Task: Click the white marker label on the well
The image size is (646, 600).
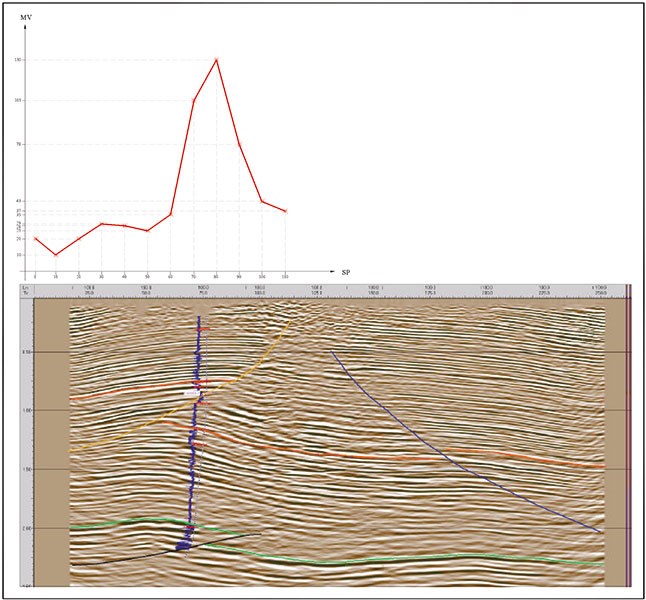Action: (189, 395)
